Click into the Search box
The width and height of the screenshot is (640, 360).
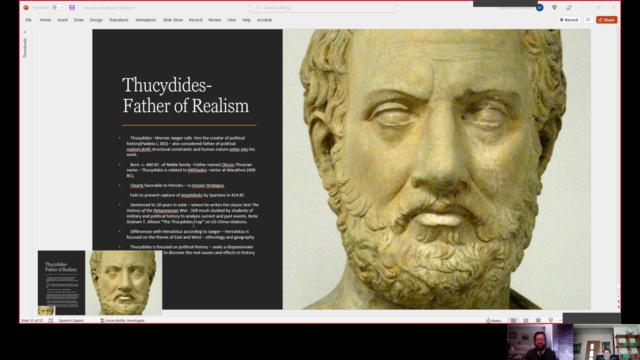coord(322,7)
